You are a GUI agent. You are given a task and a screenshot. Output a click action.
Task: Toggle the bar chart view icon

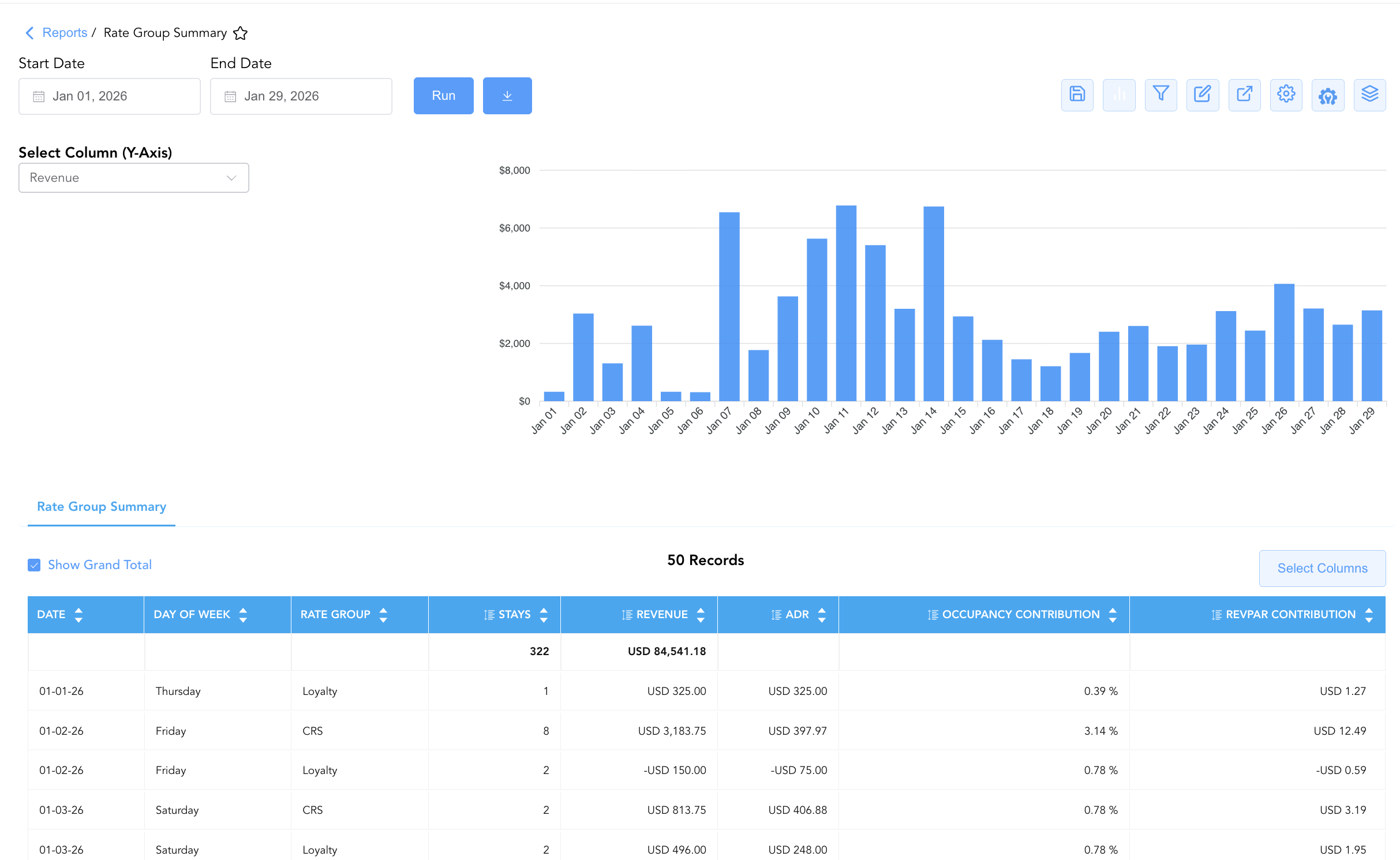click(1119, 95)
